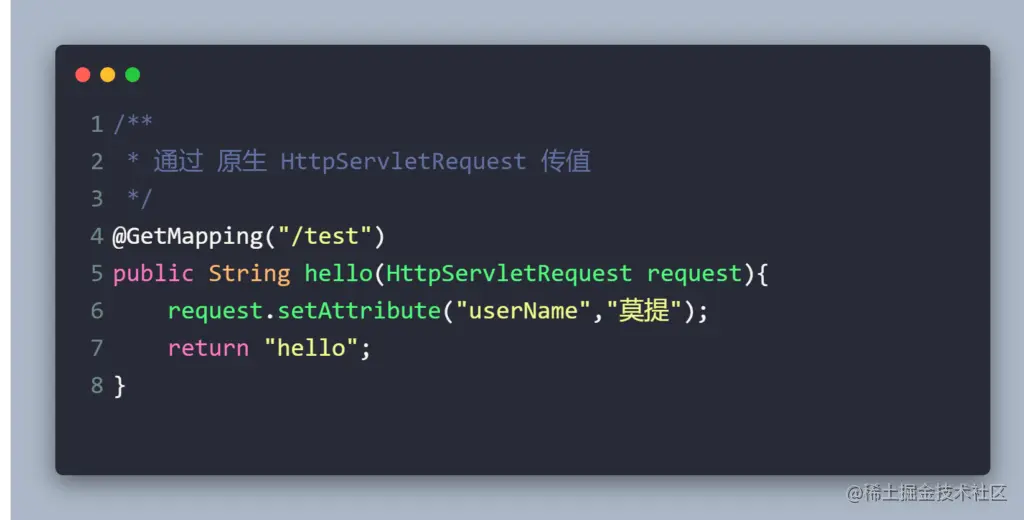Click the "莫提" string value
This screenshot has width=1024, height=520.
point(645,311)
